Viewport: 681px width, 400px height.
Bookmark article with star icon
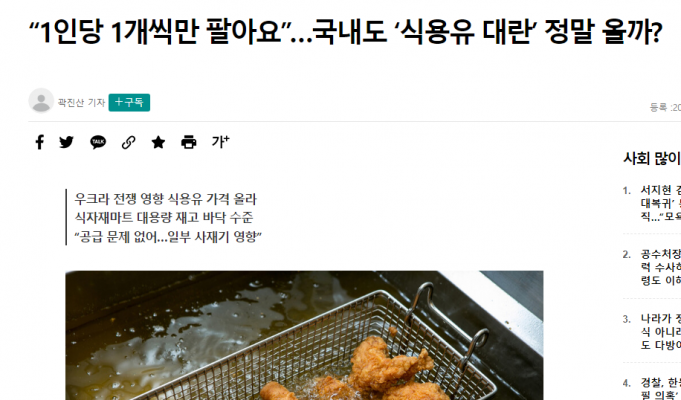pos(158,142)
